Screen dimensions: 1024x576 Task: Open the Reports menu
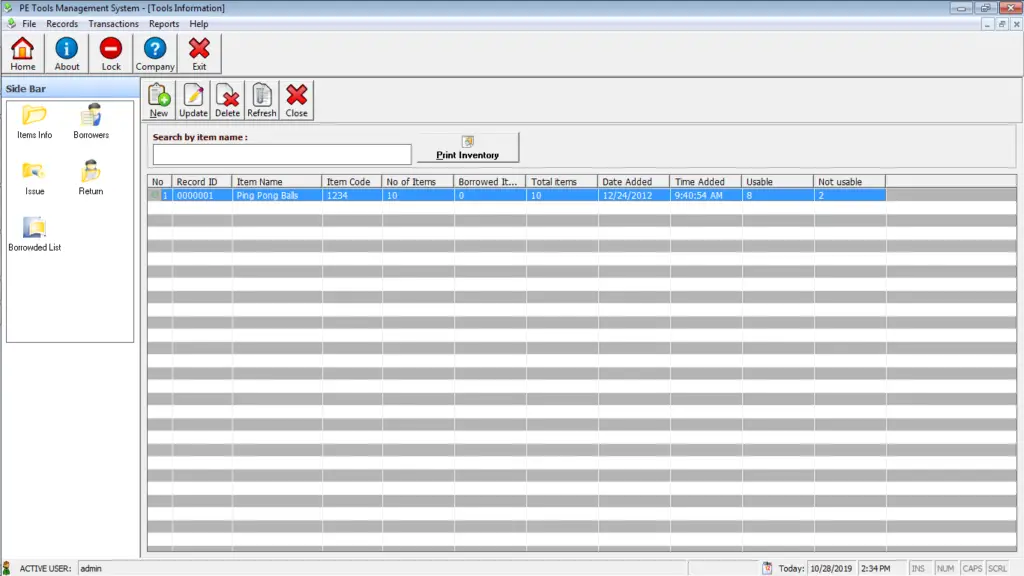pos(164,23)
